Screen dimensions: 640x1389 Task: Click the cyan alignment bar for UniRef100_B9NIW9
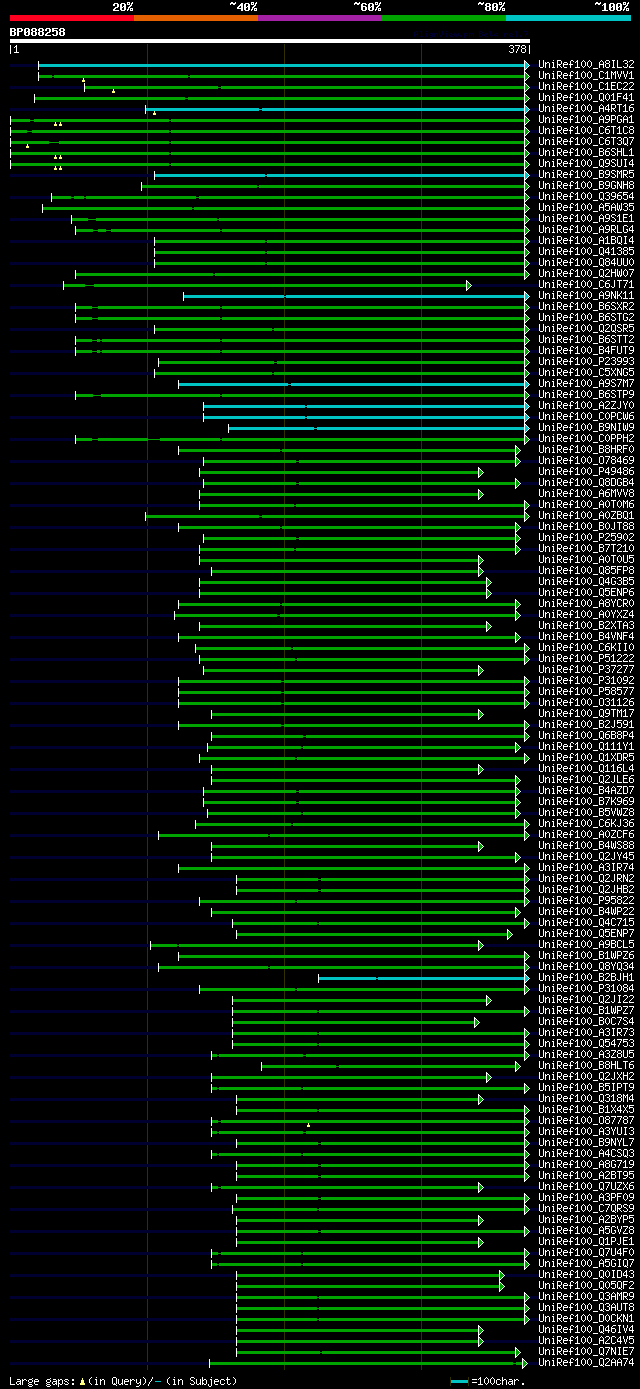tap(378, 427)
